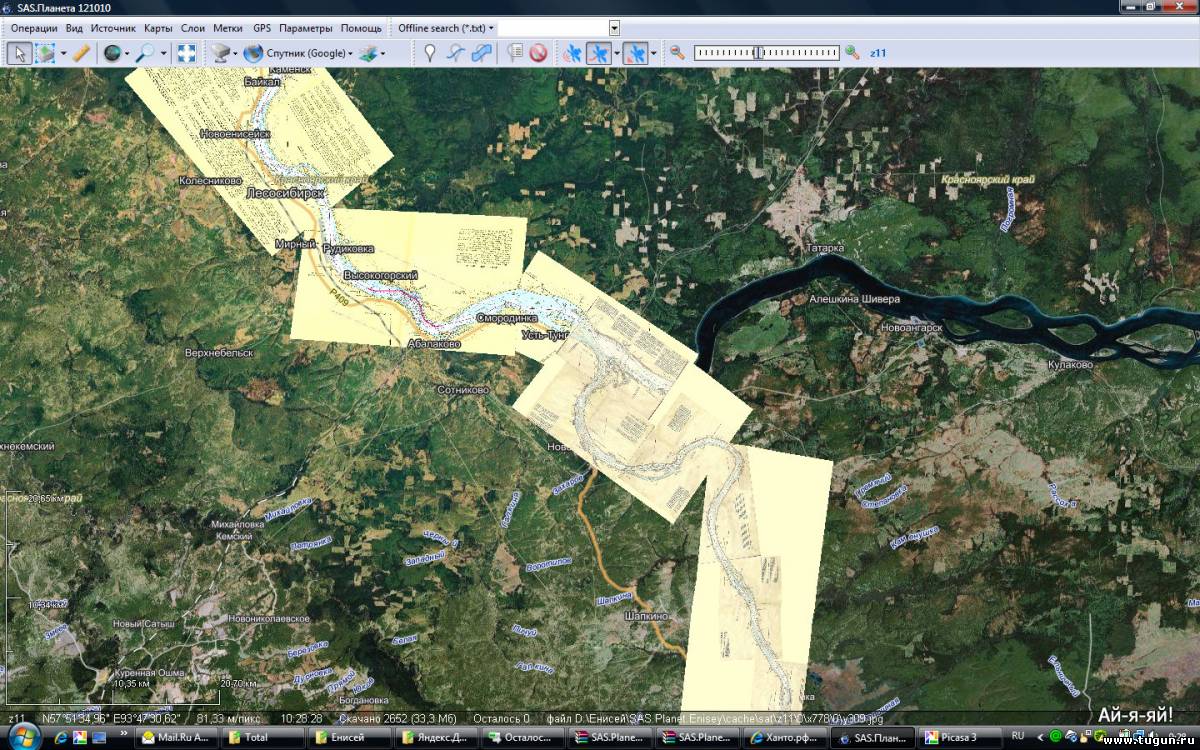Expand the search field history arrow

tap(615, 28)
